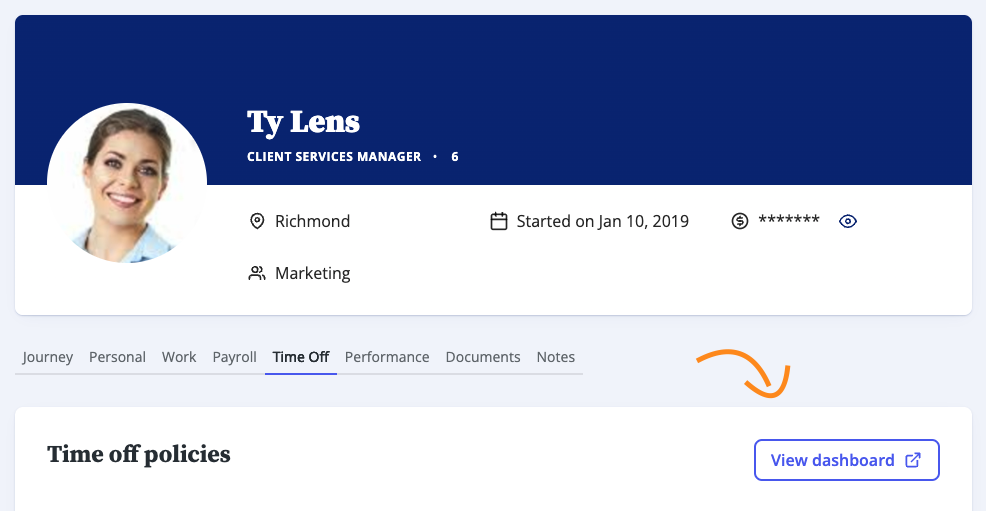Click the dollar coin salary icon

coord(740,221)
